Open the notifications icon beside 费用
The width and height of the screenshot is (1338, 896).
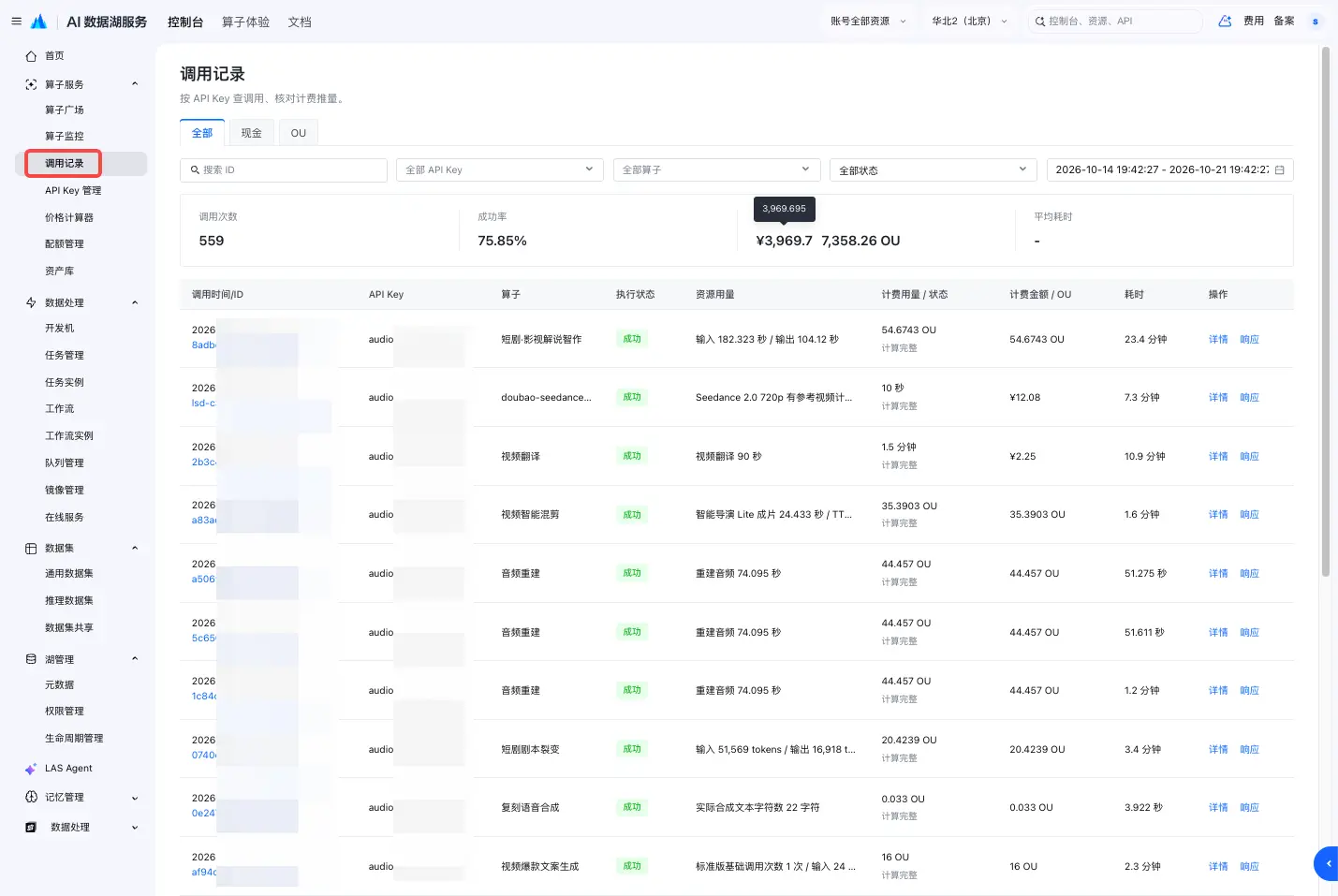[1225, 21]
